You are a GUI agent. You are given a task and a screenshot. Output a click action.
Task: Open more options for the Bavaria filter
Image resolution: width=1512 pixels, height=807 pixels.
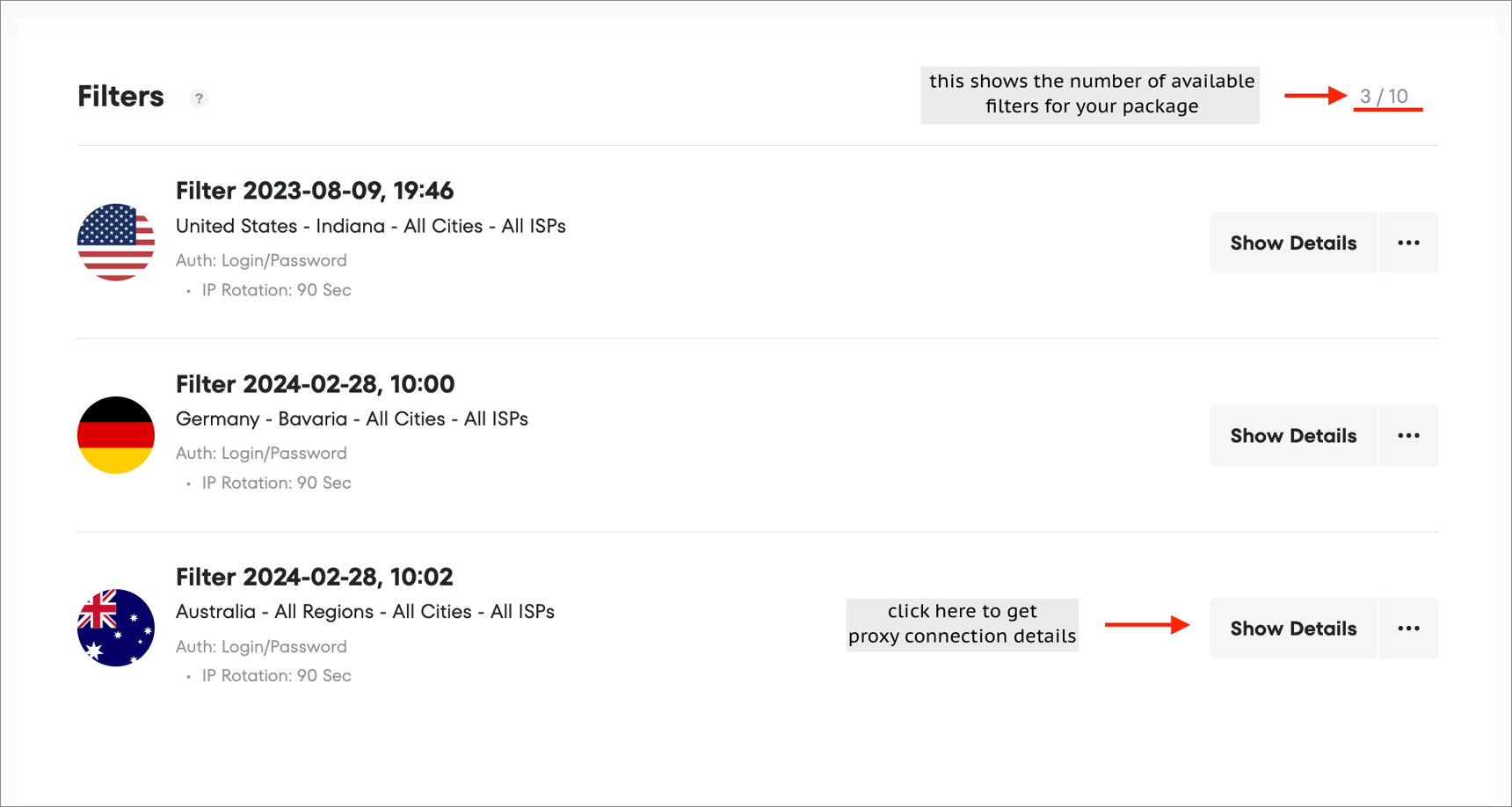coord(1408,436)
